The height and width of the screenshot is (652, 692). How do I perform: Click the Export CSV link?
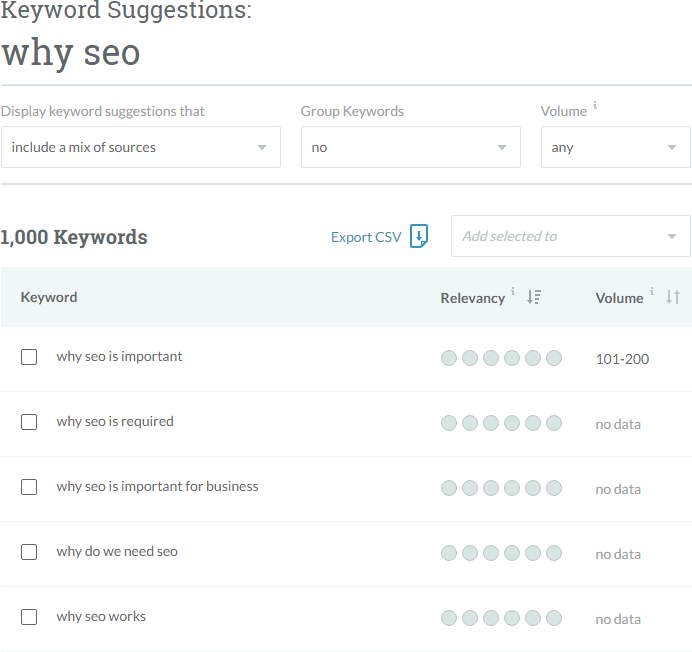point(366,237)
